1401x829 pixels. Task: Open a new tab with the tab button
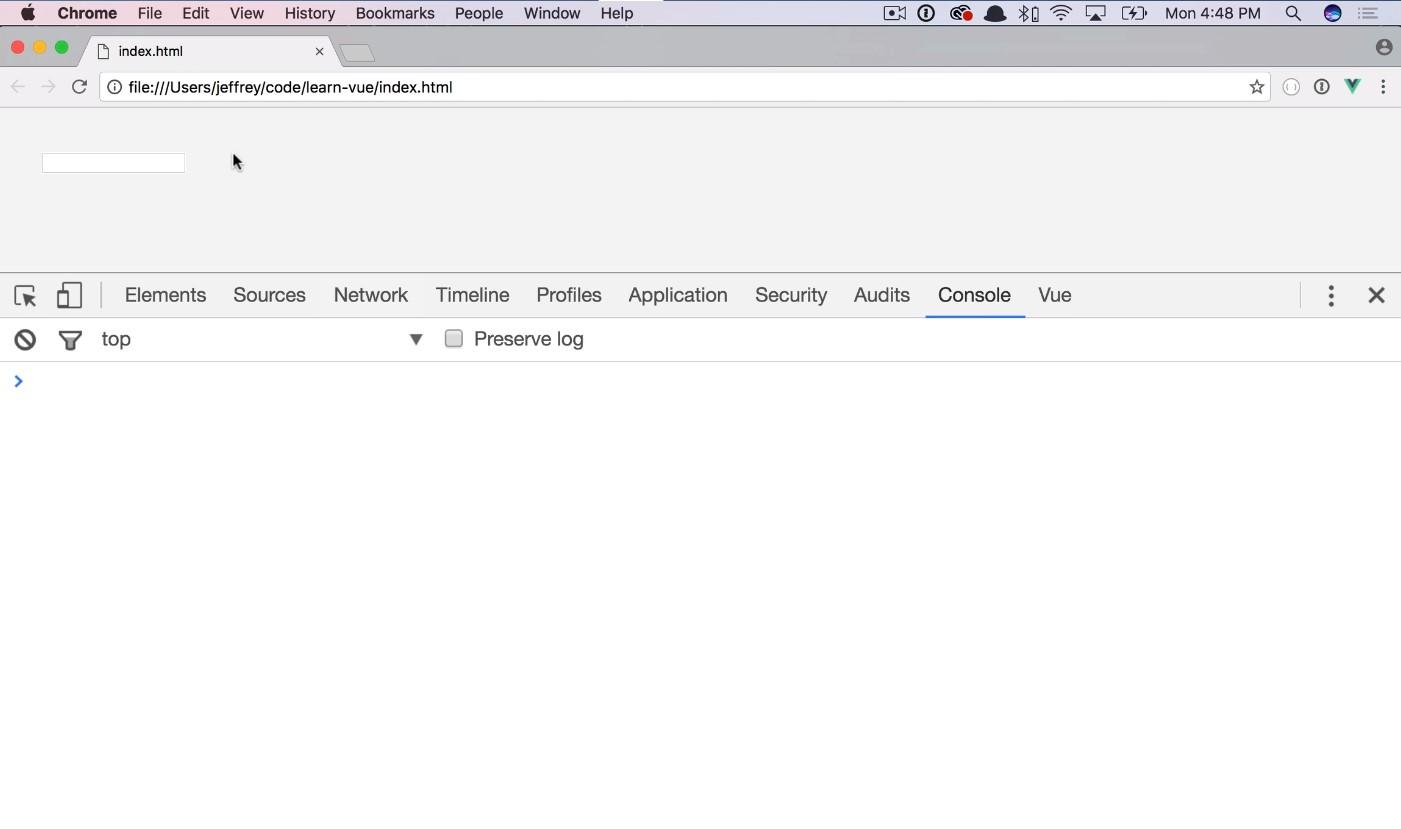click(357, 53)
